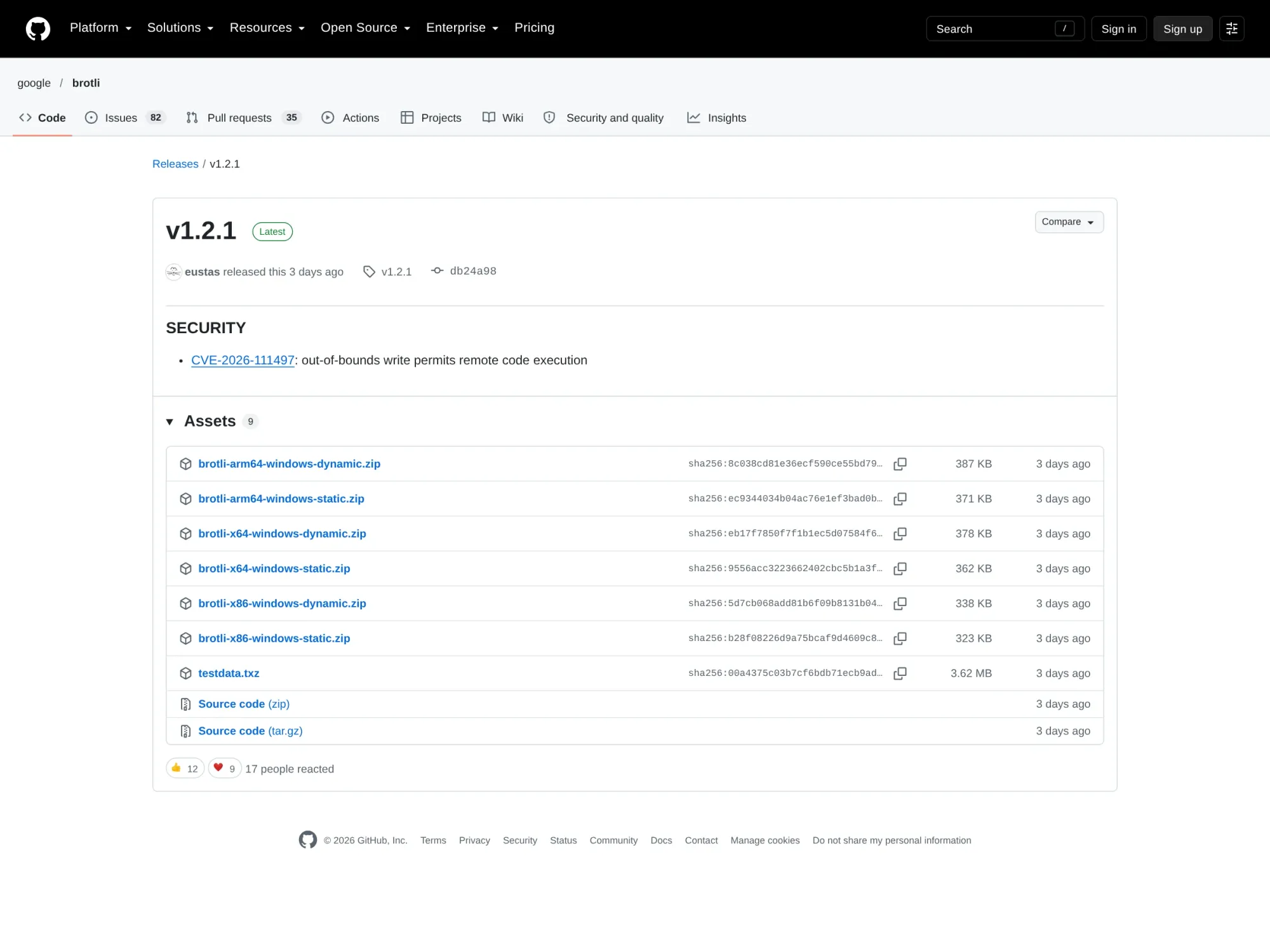The width and height of the screenshot is (1270, 952).
Task: Open the Actions tab
Action: tap(350, 117)
